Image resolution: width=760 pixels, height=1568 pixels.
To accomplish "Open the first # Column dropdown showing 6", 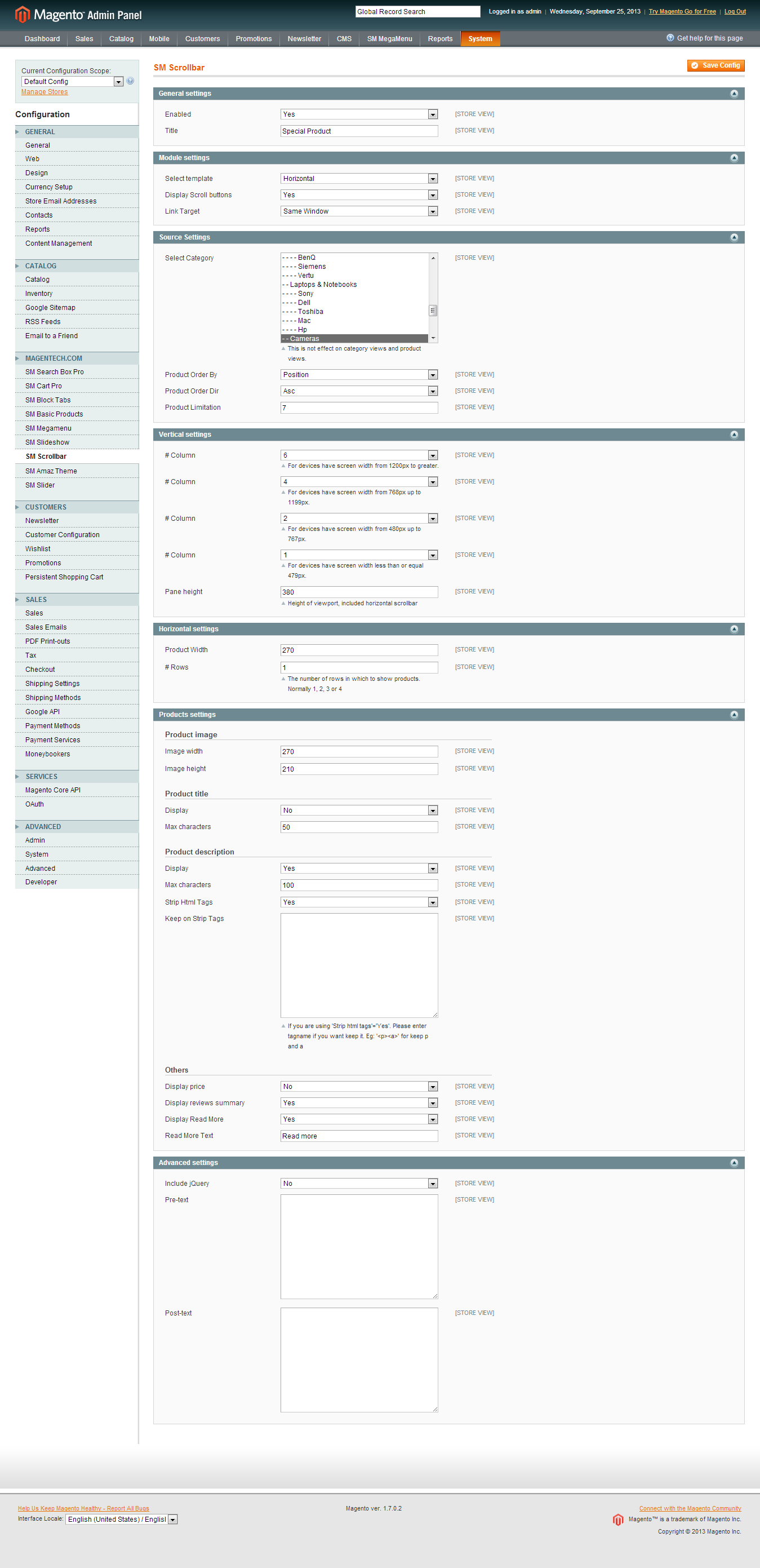I will point(359,455).
